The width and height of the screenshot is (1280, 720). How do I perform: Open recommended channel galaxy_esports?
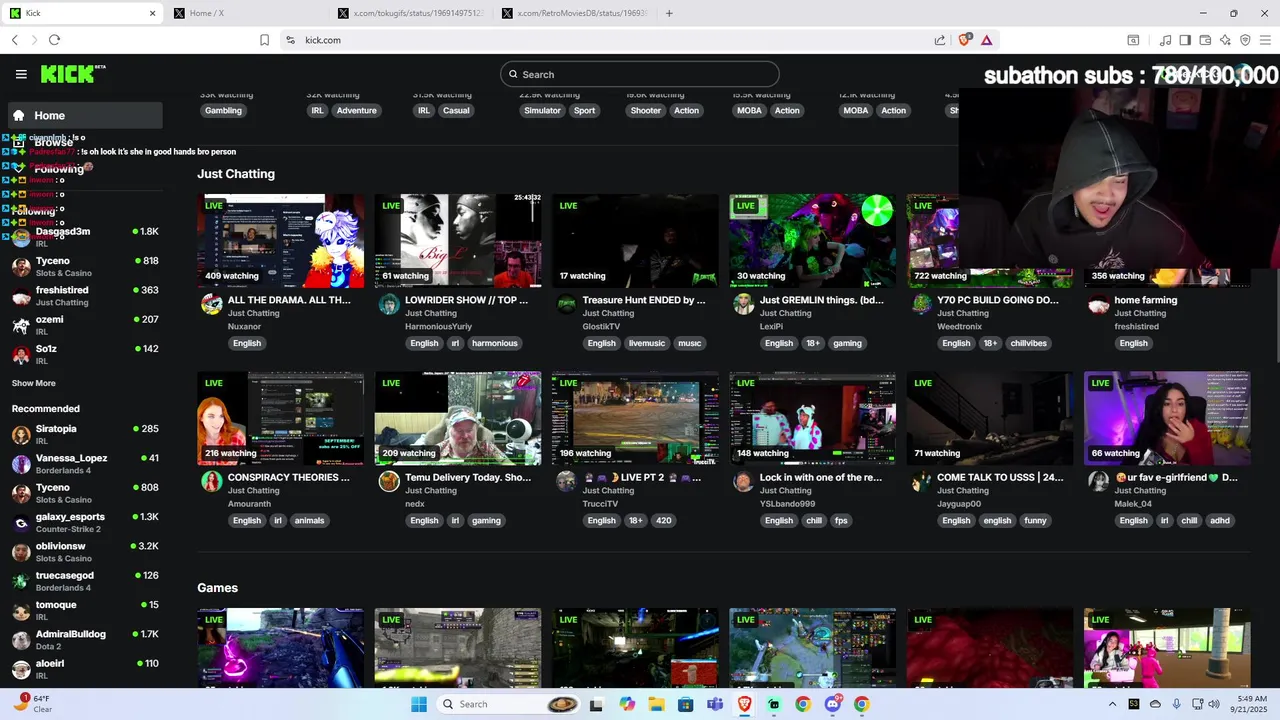tap(85, 522)
